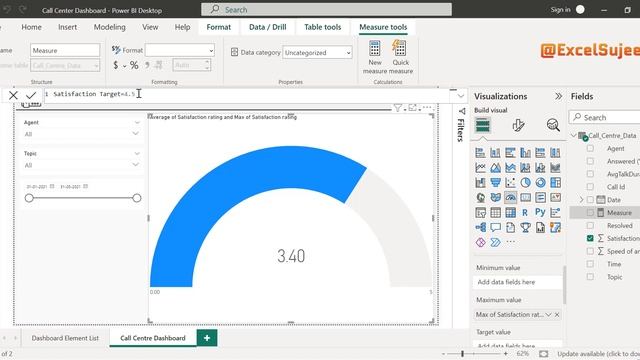Viewport: 640px width, 360px height.
Task: Select the Map visualization globe icon
Action: pyautogui.click(x=480, y=198)
